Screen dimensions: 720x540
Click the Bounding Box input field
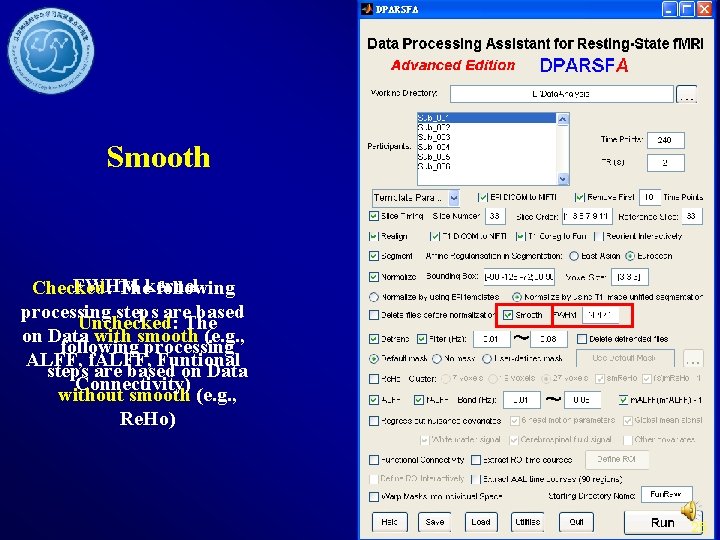pyautogui.click(x=519, y=277)
